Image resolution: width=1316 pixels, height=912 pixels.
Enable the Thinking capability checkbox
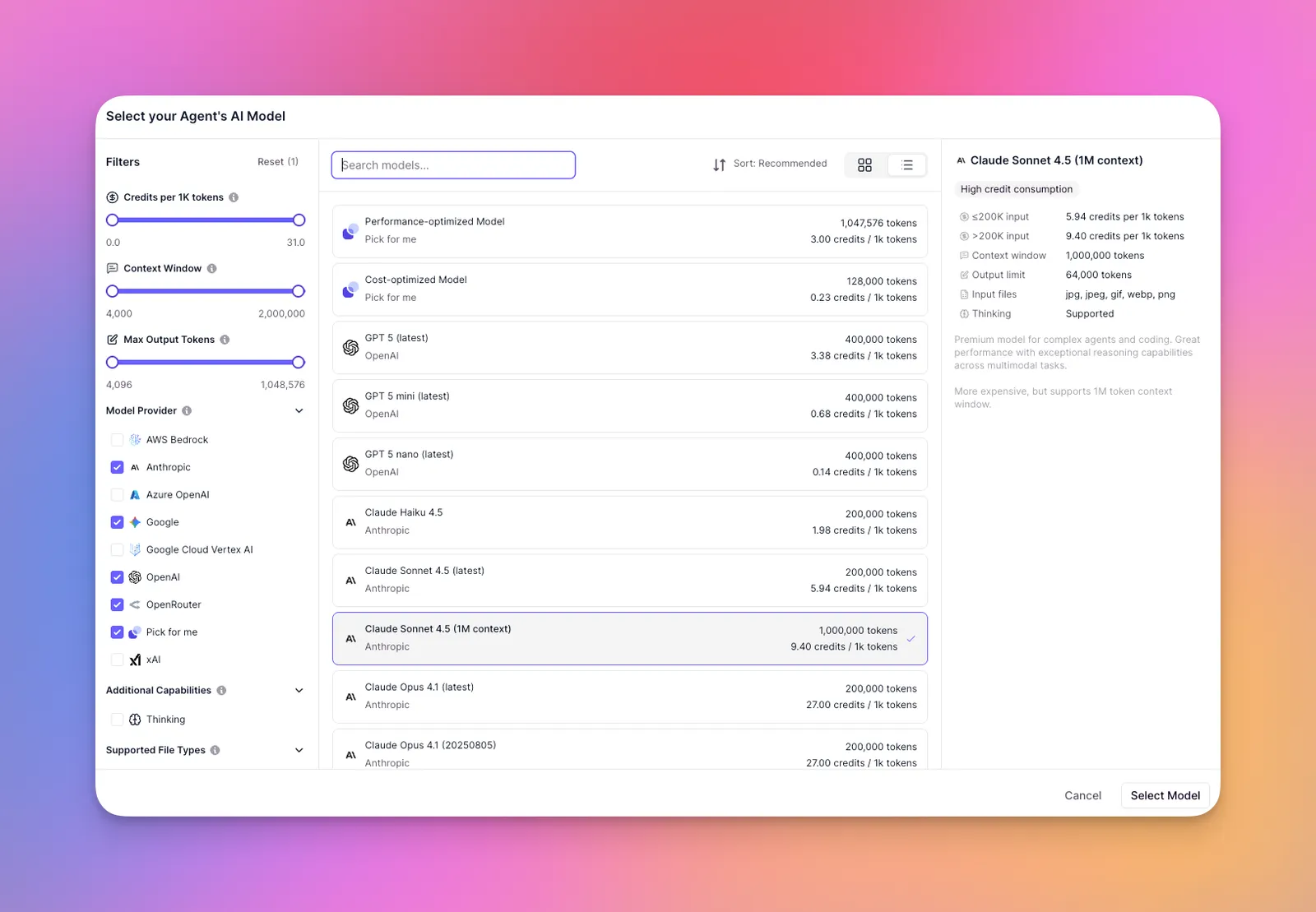pyautogui.click(x=117, y=720)
